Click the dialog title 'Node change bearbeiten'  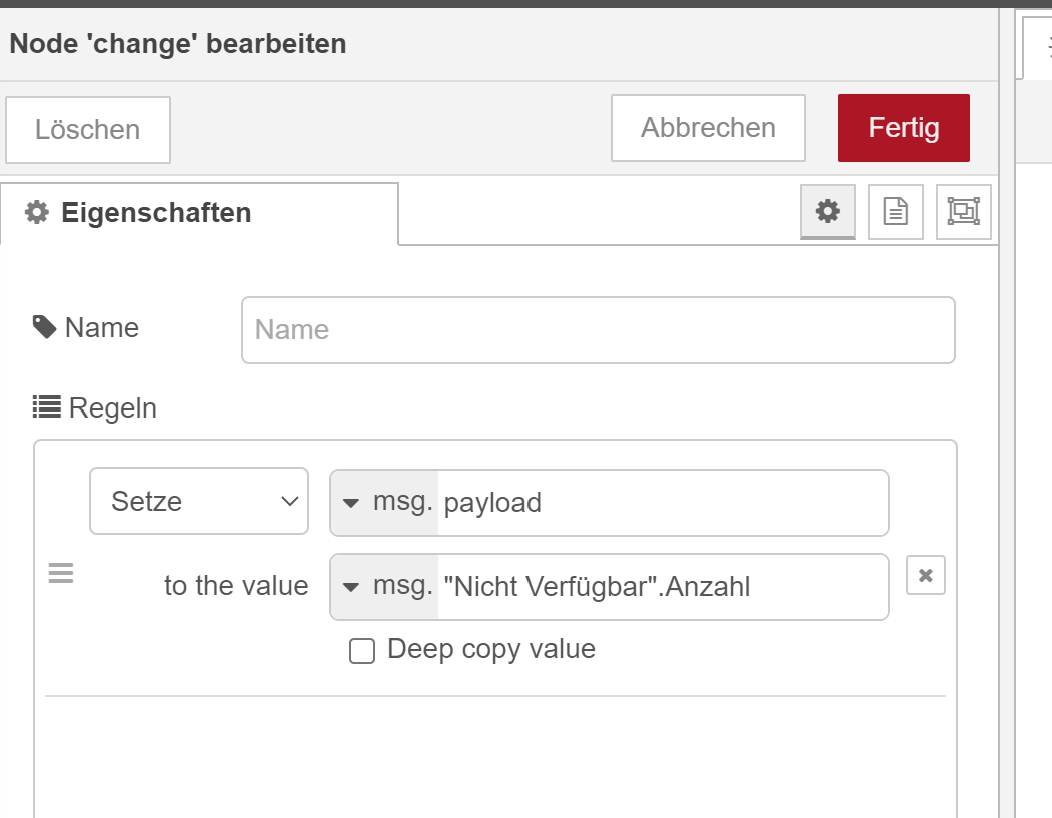coord(178,44)
